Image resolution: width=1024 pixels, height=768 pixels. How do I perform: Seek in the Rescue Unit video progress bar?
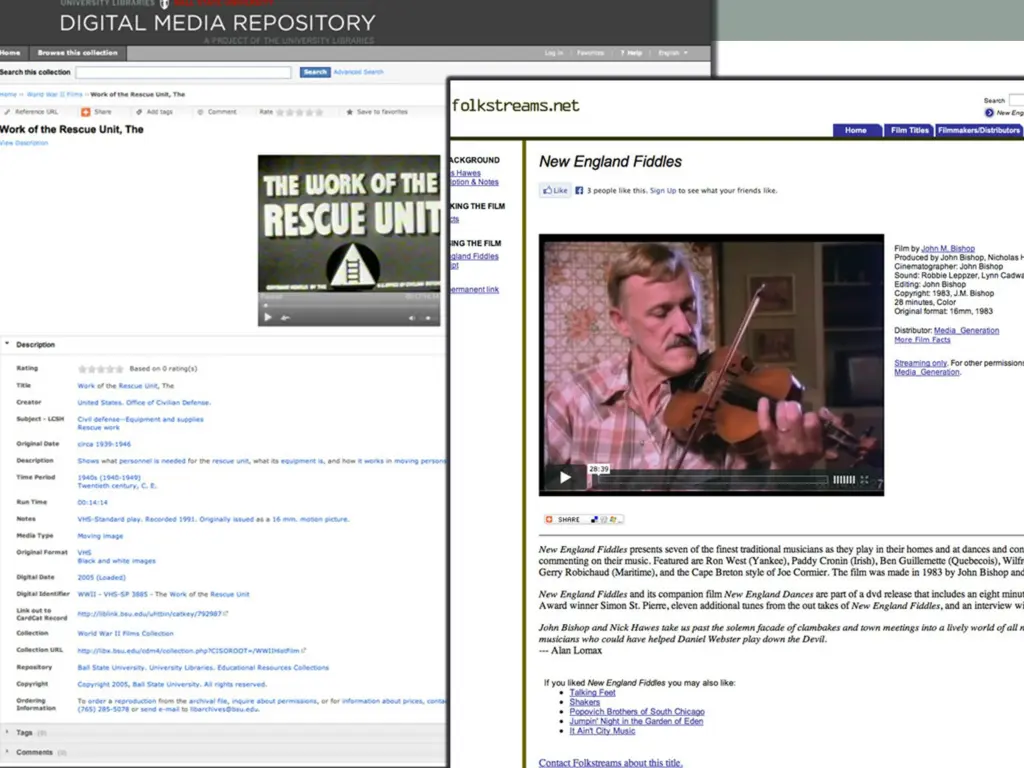pos(349,305)
